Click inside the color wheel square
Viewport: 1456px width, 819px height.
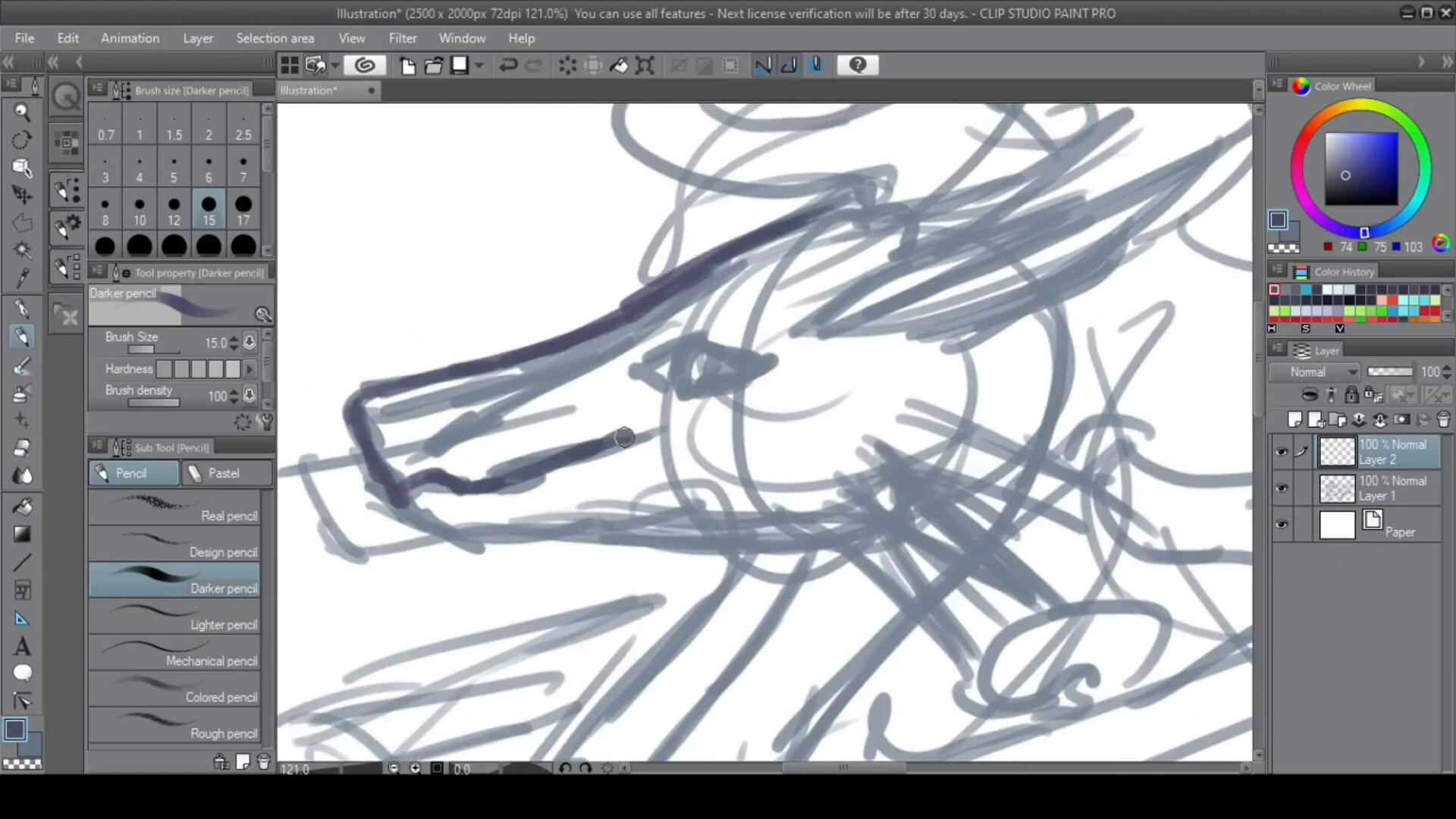point(1361,168)
